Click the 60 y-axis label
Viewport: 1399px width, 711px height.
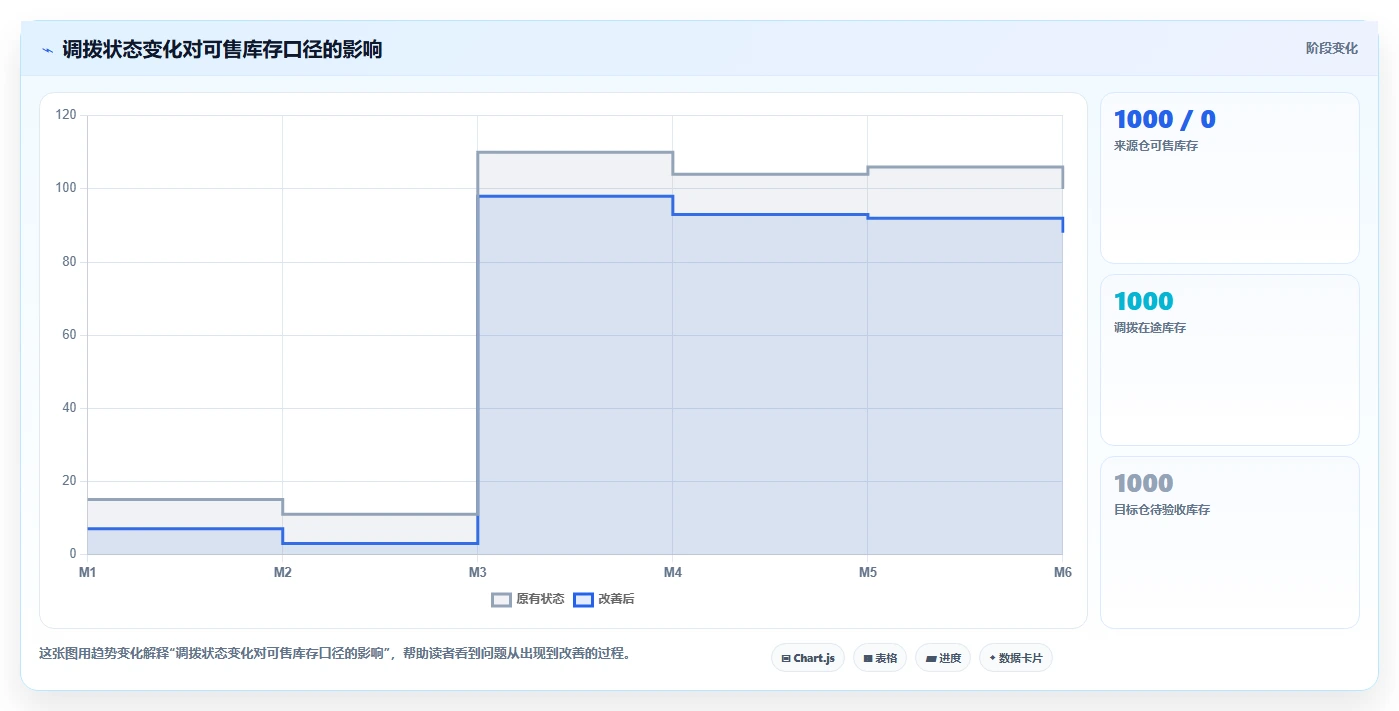coord(69,335)
